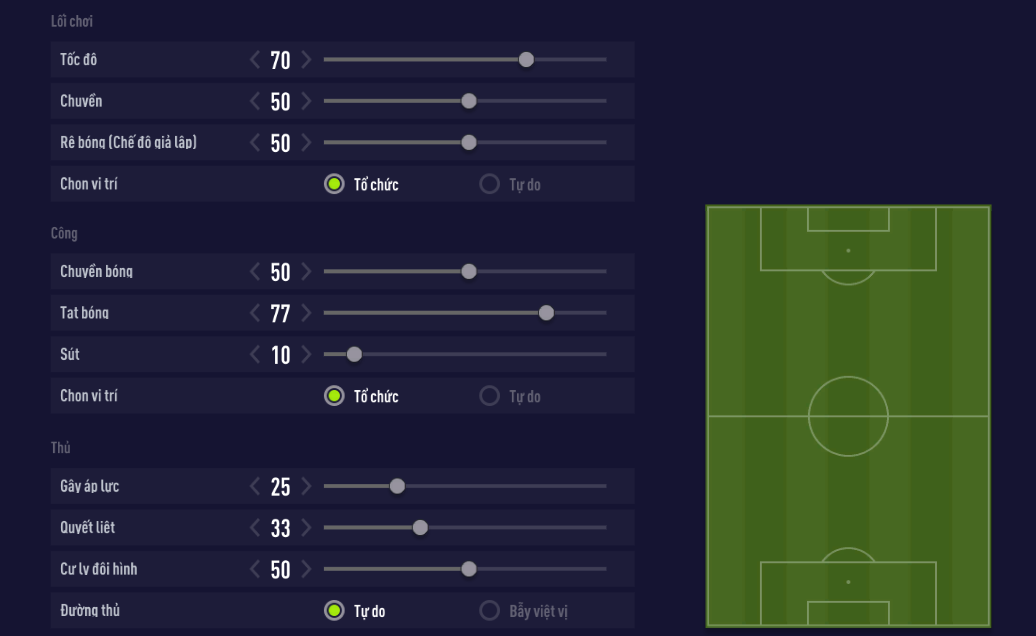1036x636 pixels.
Task: Increase Cự ly đội hình with right arrow
Action: click(x=306, y=570)
